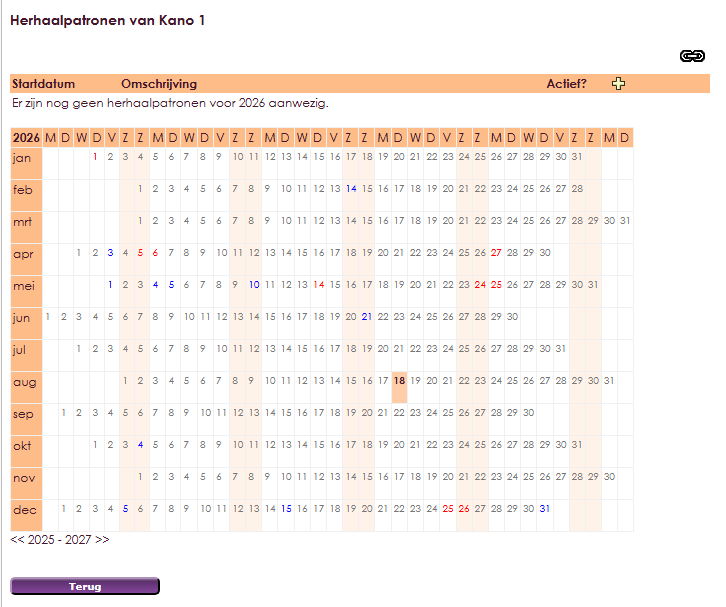The image size is (726, 607).
Task: Select blue 4 in mei row
Action: pos(156,285)
